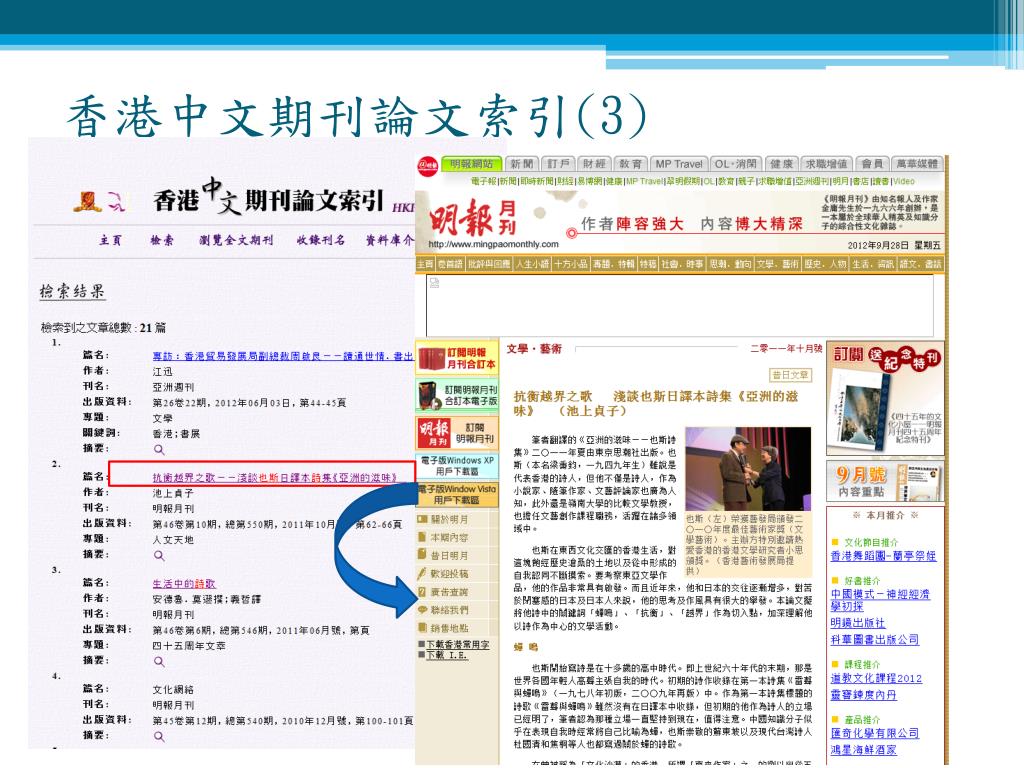Click the 香港舞蹈團-蘭亭祭姪 link

(883, 556)
